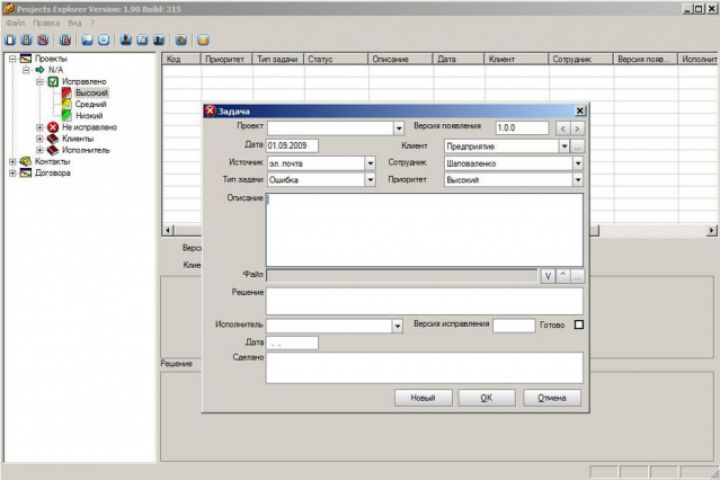The width and height of the screenshot is (720, 480).
Task: Click the Код column header
Action: pos(182,59)
